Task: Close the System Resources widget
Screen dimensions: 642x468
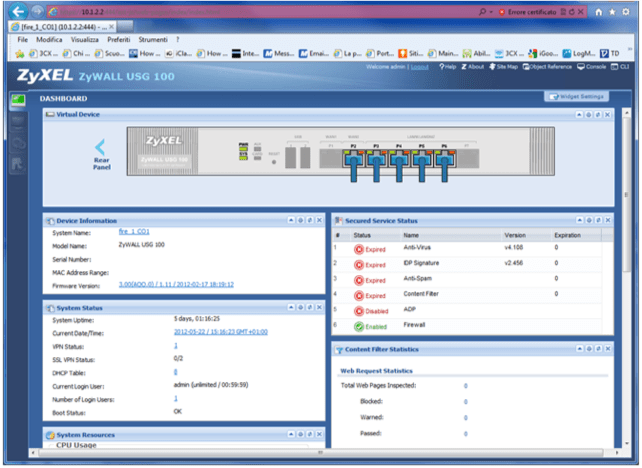Action: [x=319, y=434]
